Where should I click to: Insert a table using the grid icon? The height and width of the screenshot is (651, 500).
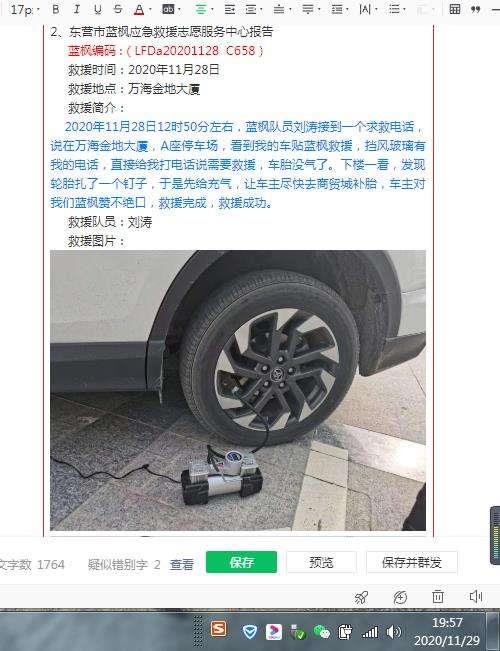tap(455, 9)
